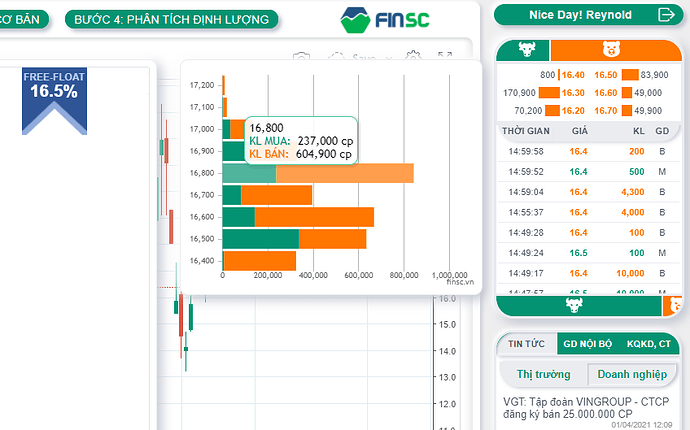Click the finsc.vn credit on the volume chart
690x430 pixels.
[460, 282]
